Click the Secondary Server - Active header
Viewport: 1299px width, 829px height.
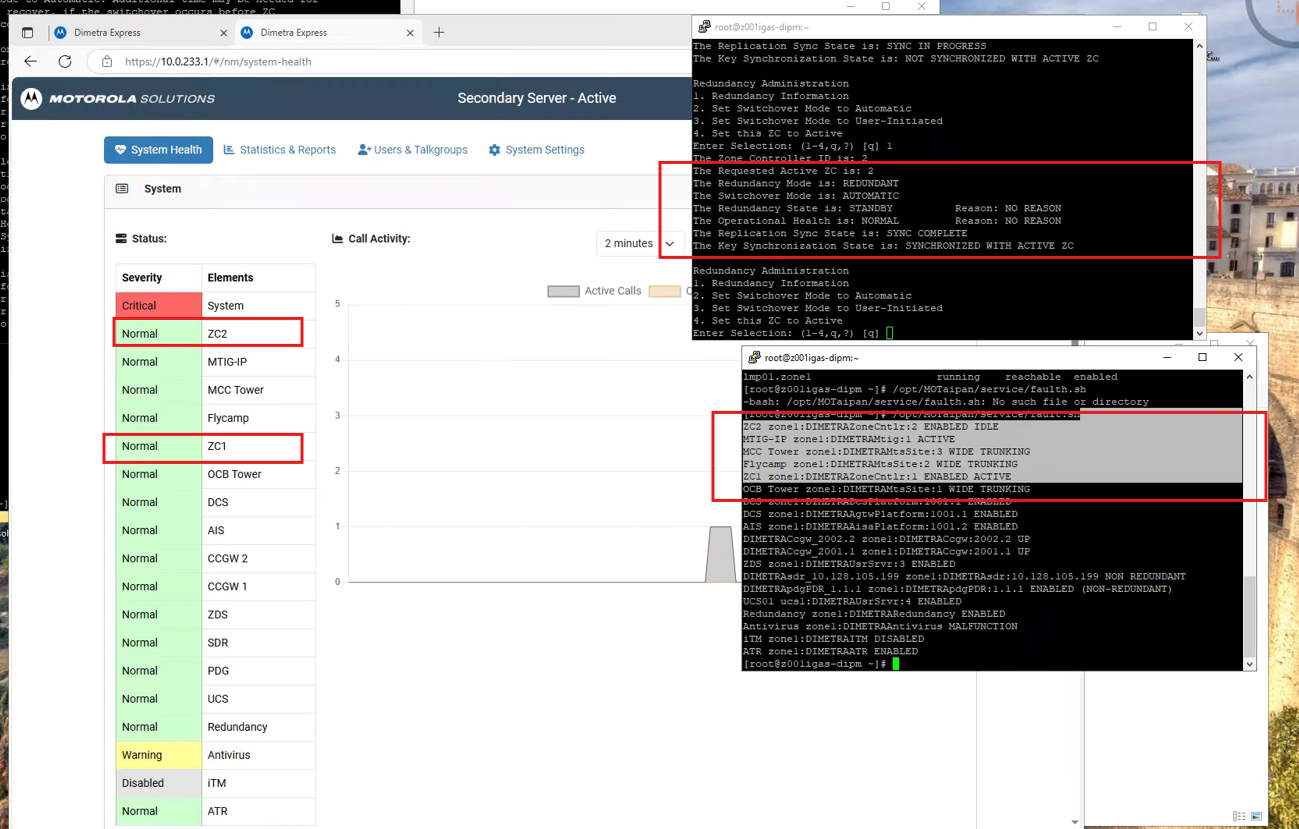[x=537, y=98]
